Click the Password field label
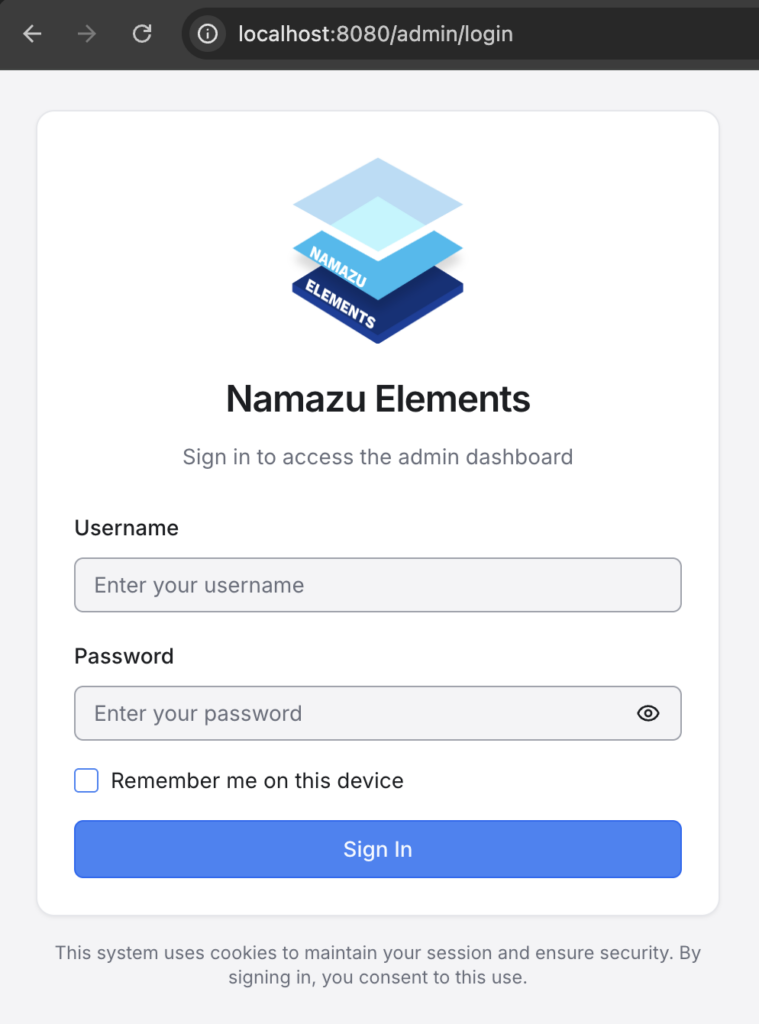759x1024 pixels. pyautogui.click(x=124, y=656)
